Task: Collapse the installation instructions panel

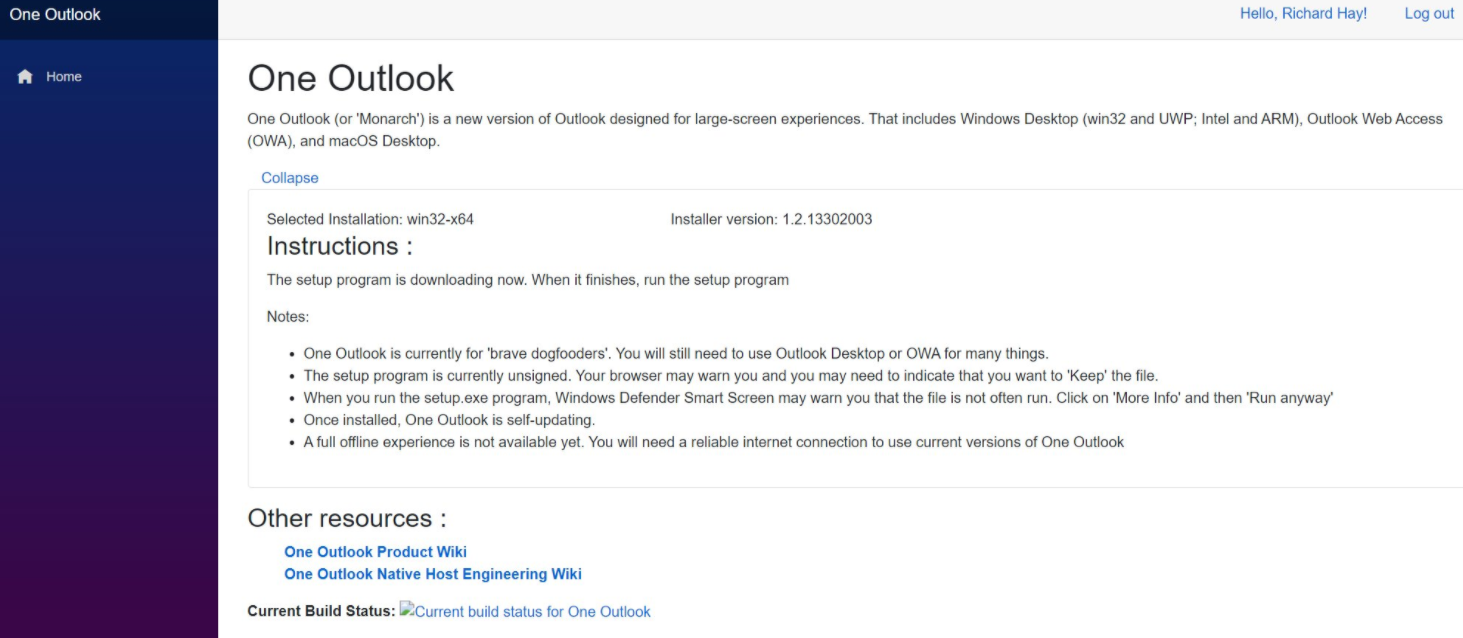Action: [290, 178]
